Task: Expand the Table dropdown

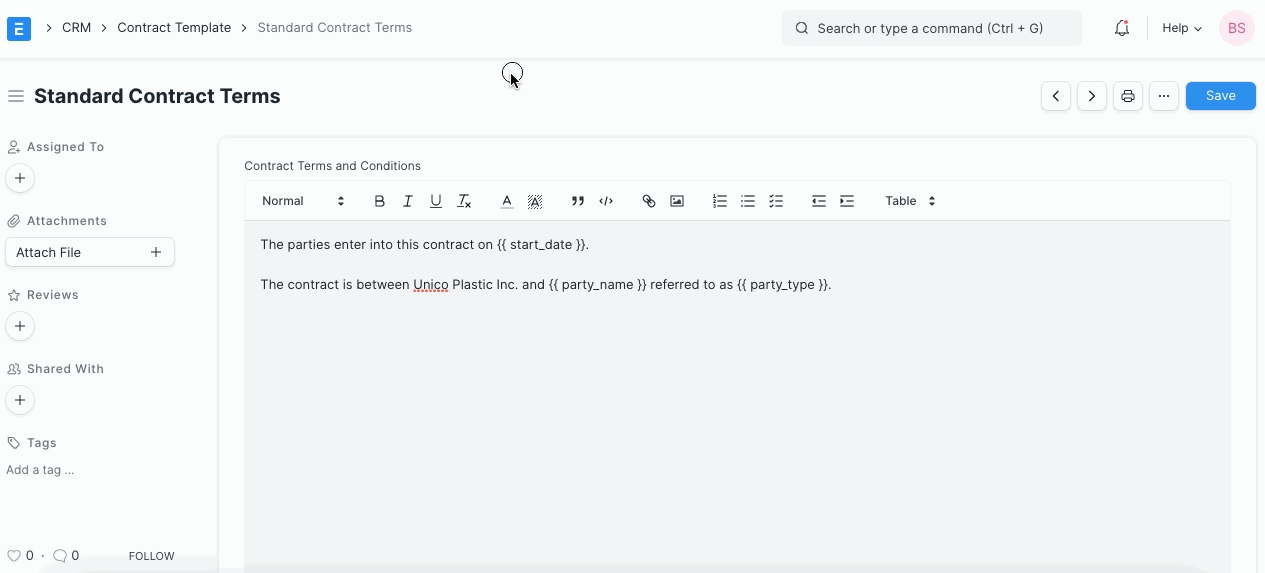Action: (x=910, y=201)
